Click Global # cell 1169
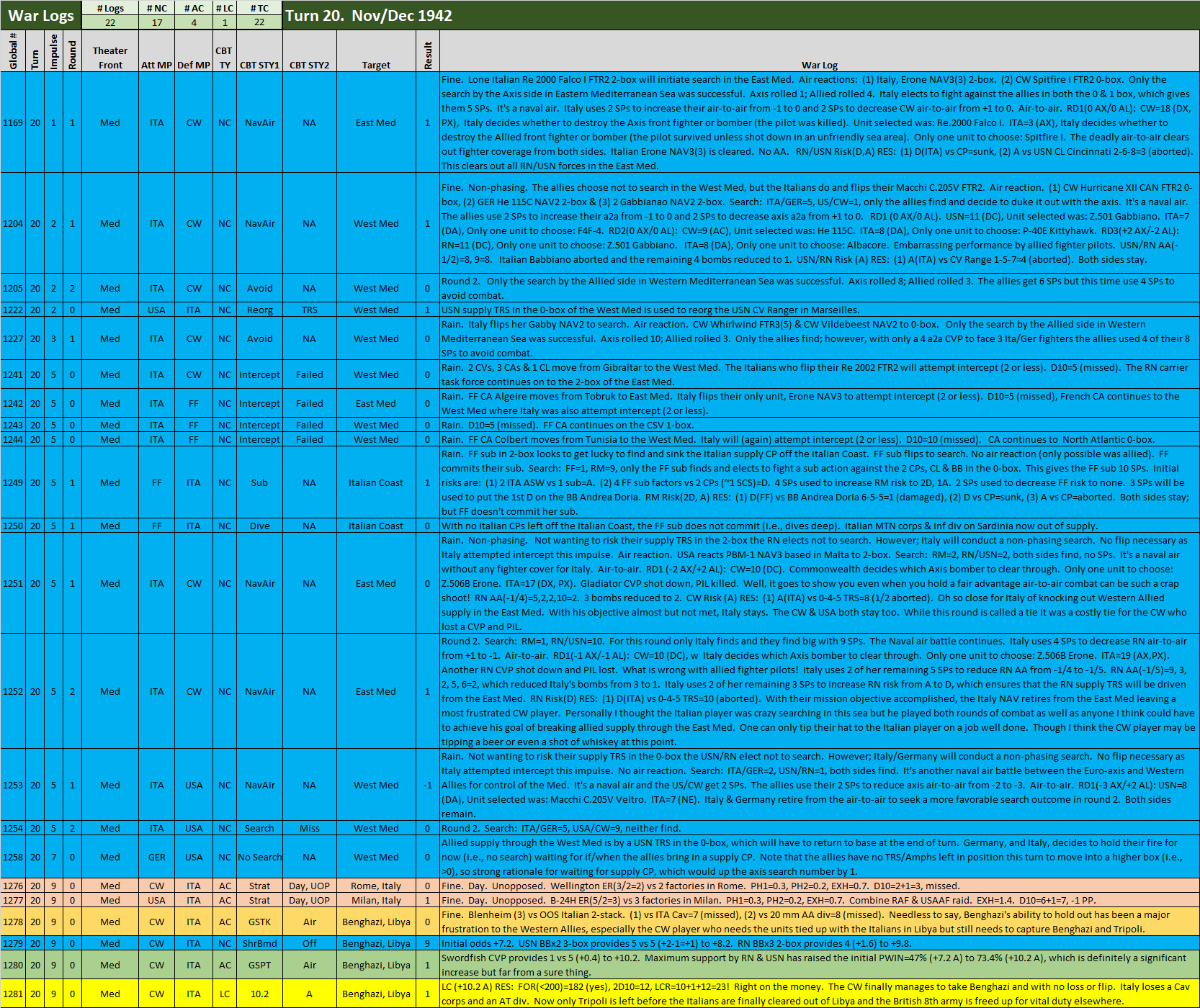The image size is (1200, 1008). 13,122
